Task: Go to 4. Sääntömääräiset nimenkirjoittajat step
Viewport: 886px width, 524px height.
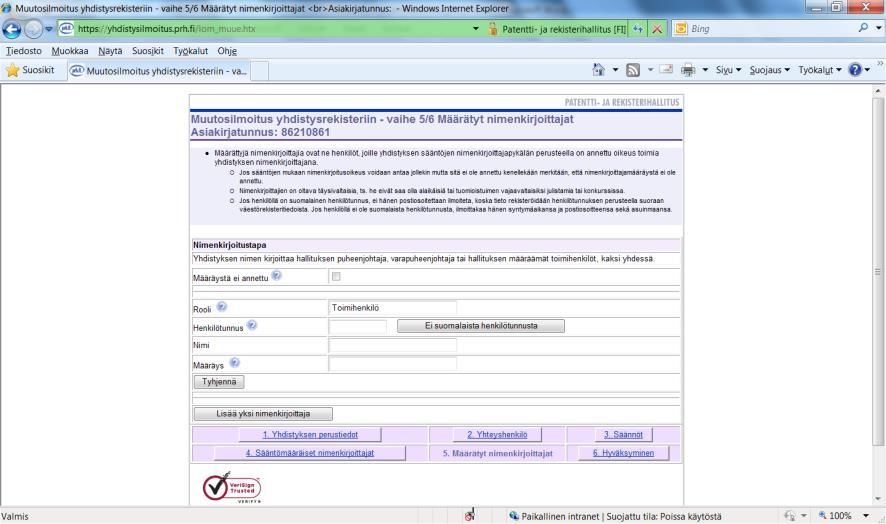Action: pos(310,453)
